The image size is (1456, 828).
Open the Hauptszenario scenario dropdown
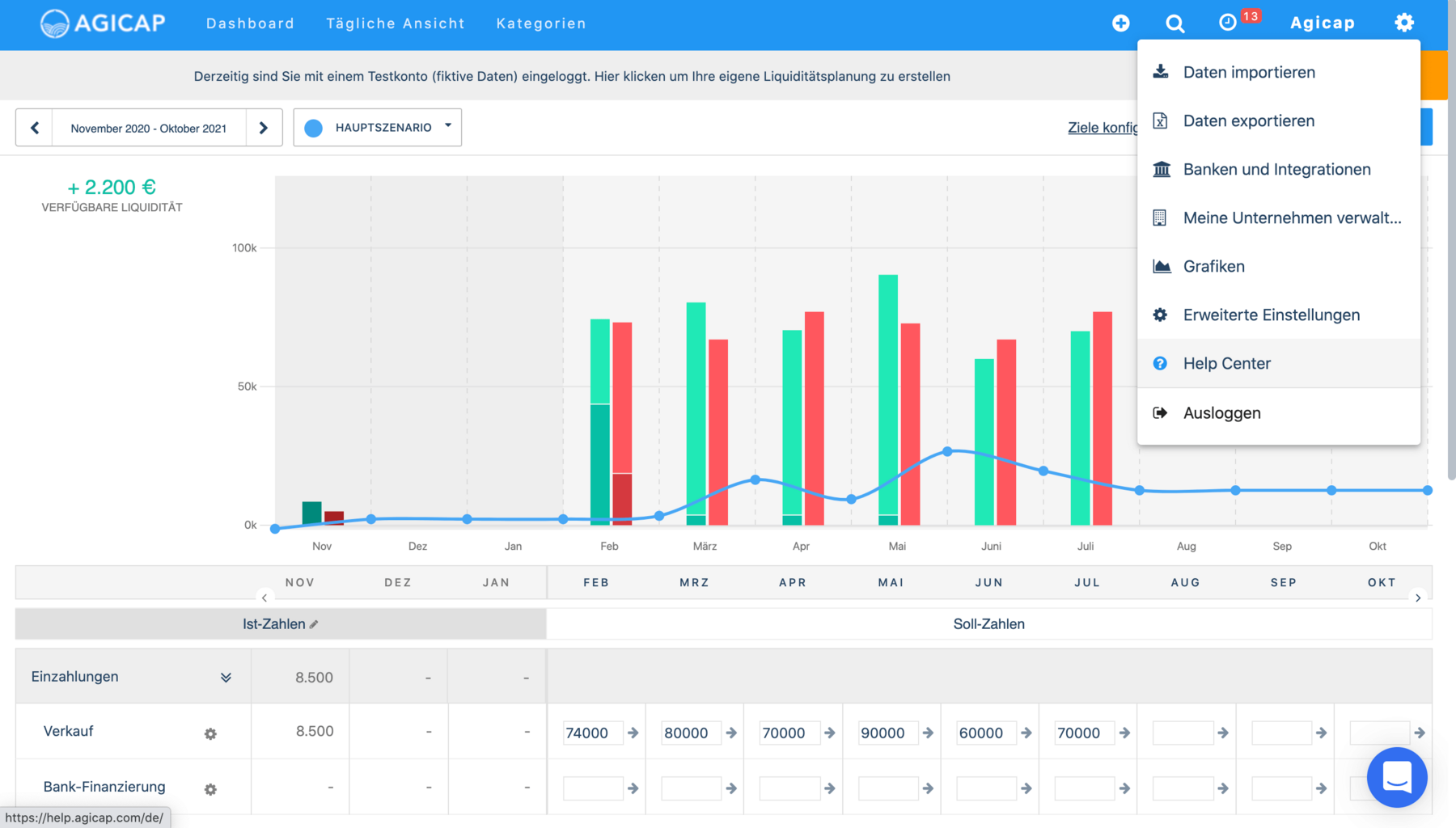tap(378, 128)
